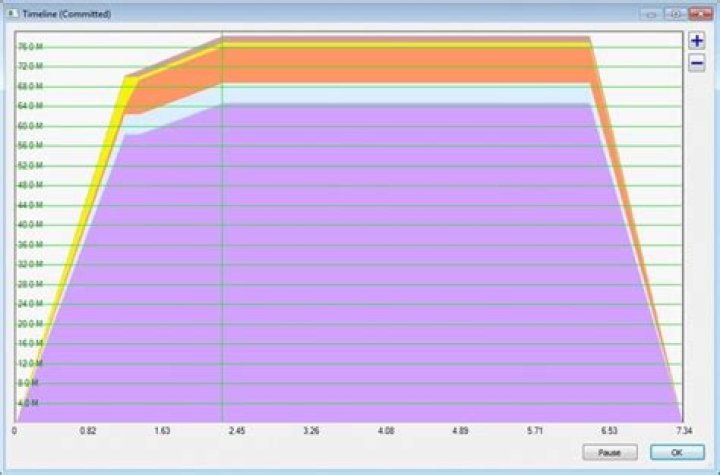This screenshot has width=720, height=475.
Task: Click the 40.0 M axis label
Action: tap(30, 225)
